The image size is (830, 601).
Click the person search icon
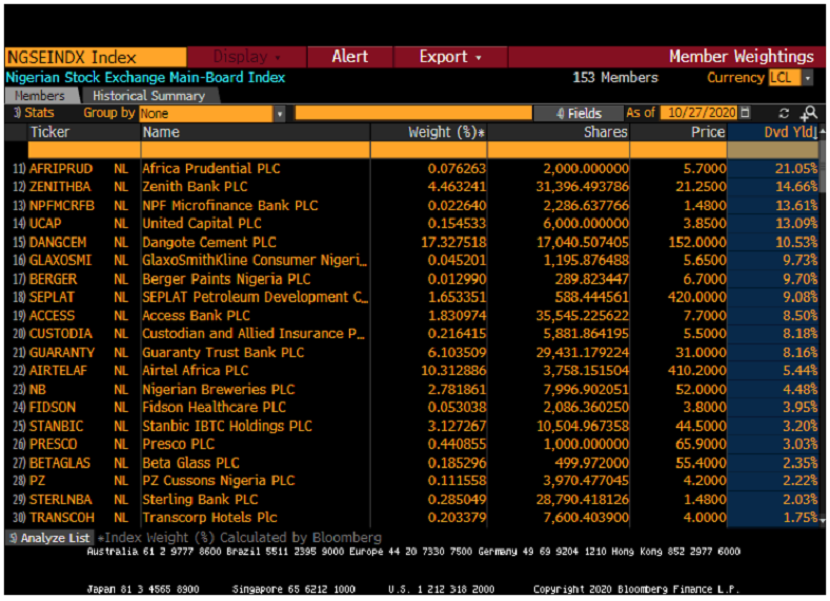[x=808, y=113]
